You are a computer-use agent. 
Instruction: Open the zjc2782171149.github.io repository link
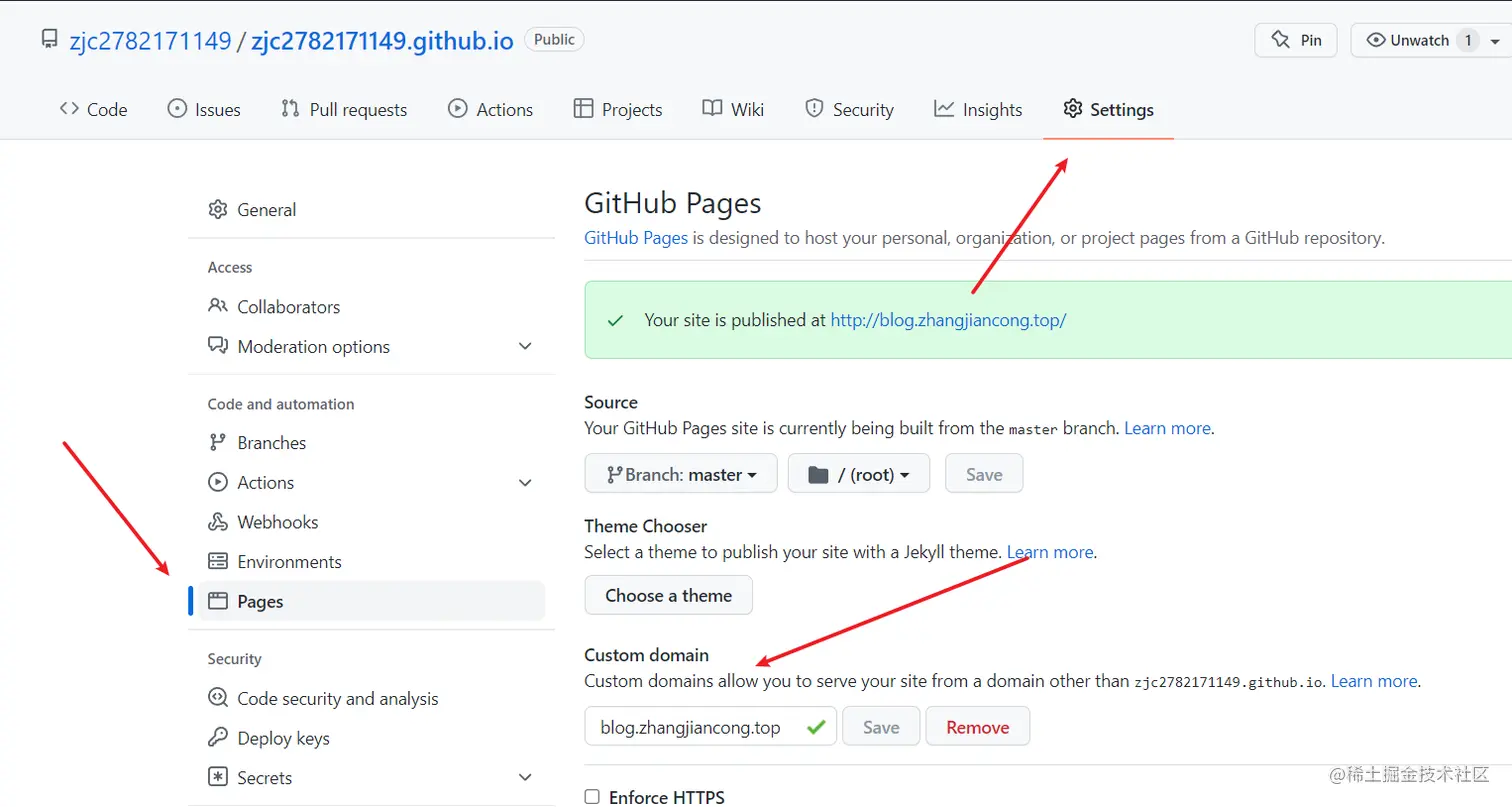382,41
